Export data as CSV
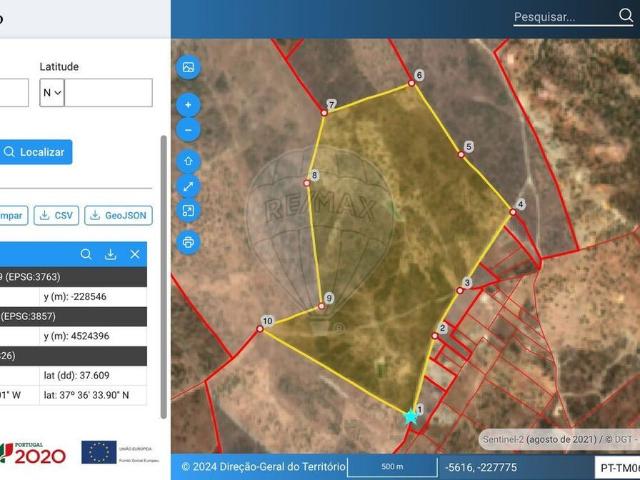 point(56,215)
